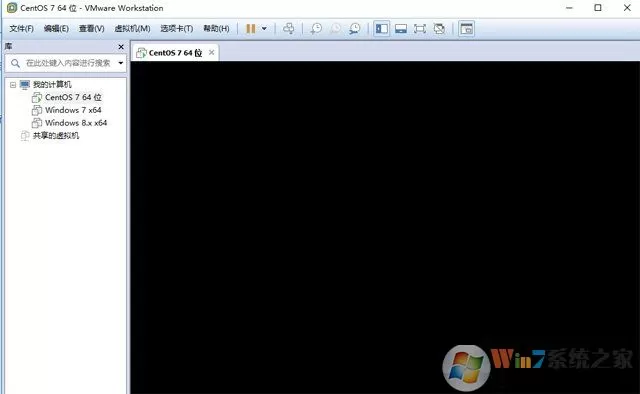Collapse the 我的计算机 tree node
This screenshot has height=394, width=640.
pyautogui.click(x=13, y=85)
